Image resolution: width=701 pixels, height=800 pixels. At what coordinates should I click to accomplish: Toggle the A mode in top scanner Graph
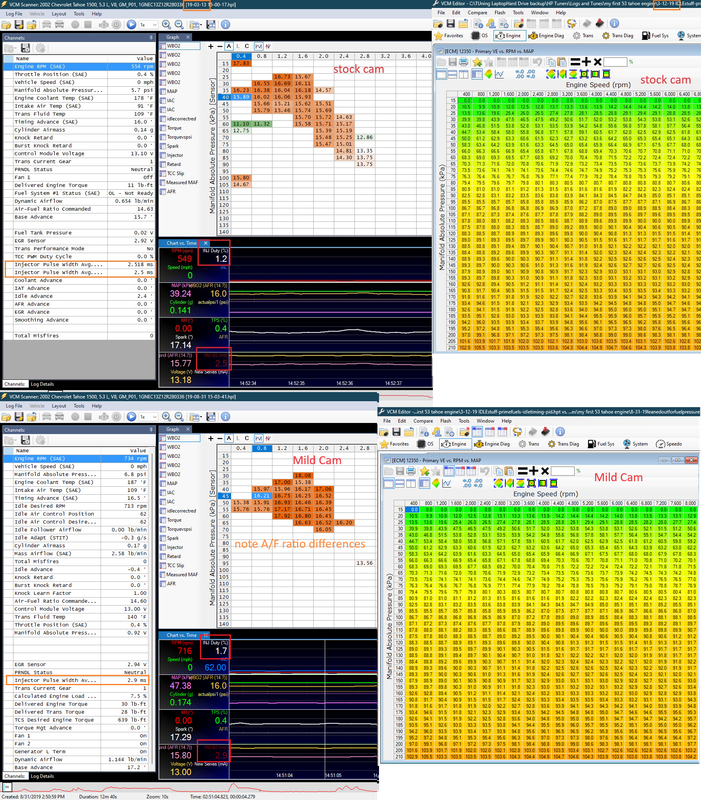229,46
